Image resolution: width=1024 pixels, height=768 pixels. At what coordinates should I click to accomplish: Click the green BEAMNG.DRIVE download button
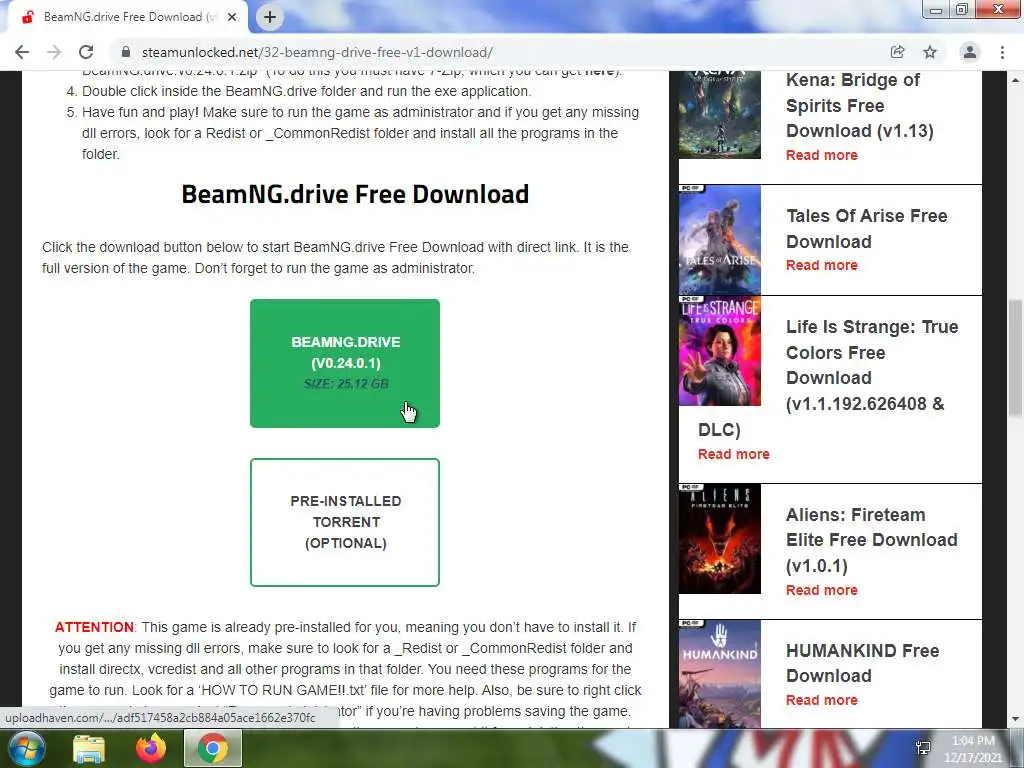pyautogui.click(x=345, y=363)
